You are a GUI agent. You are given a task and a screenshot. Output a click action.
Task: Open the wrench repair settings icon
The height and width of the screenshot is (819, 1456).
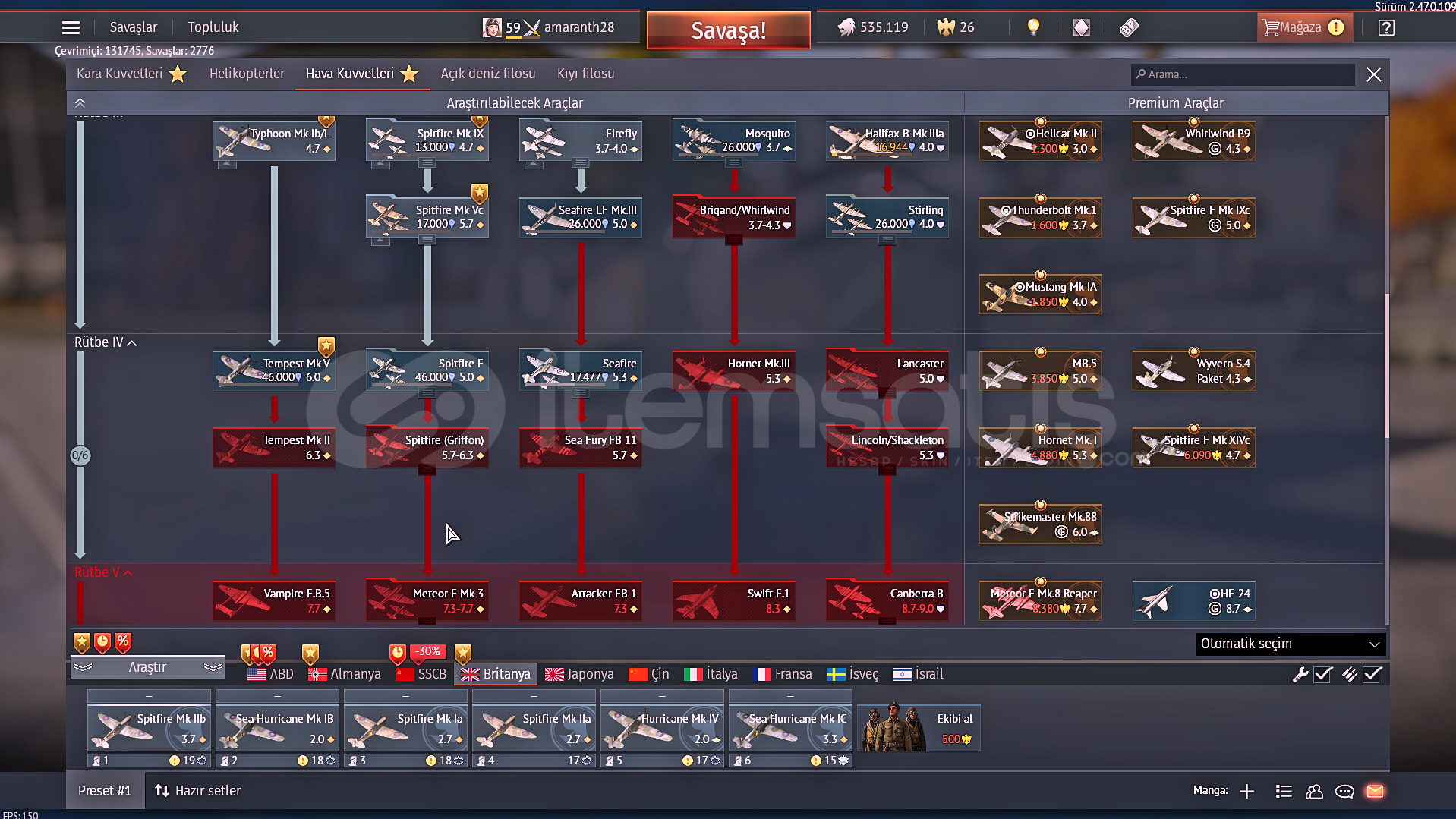1300,674
